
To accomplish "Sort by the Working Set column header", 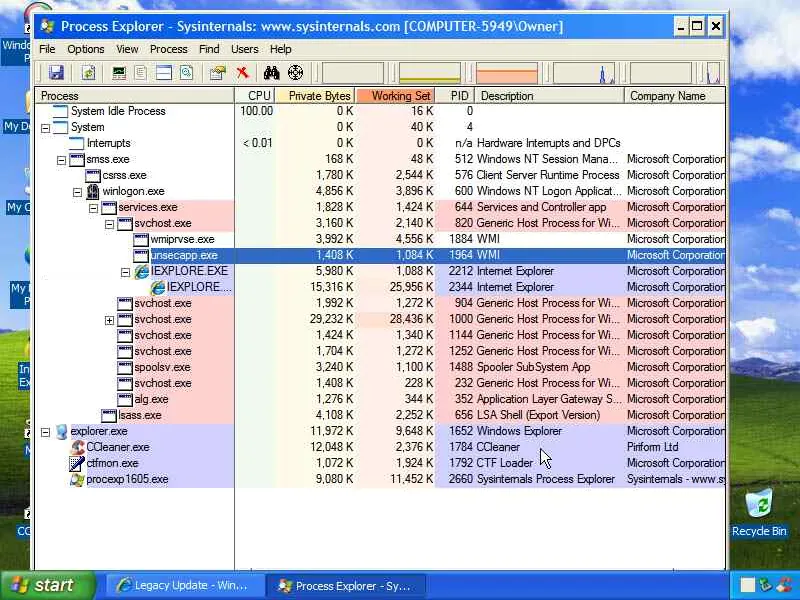I will pos(395,96).
